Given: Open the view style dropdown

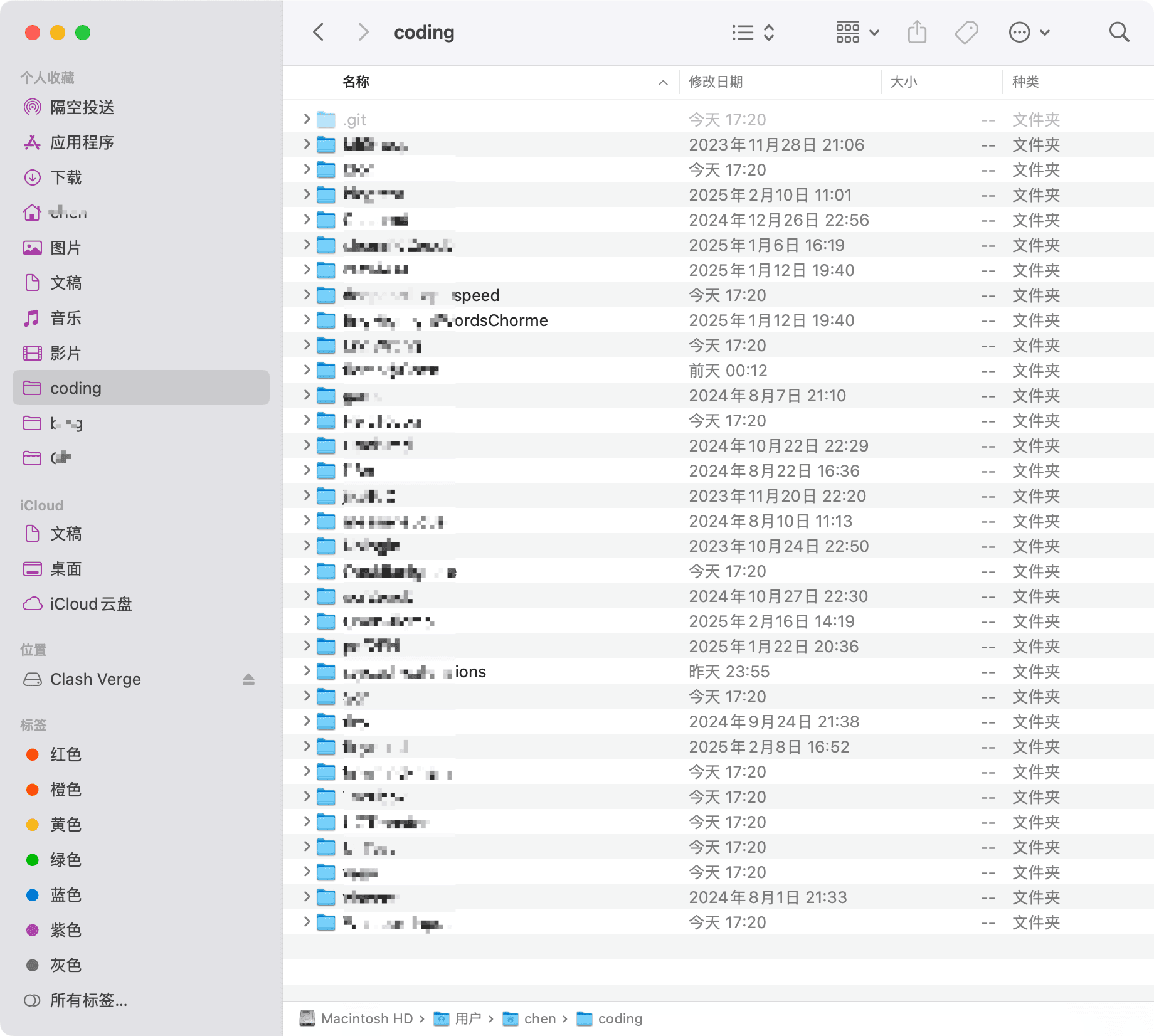Looking at the screenshot, I should [751, 32].
